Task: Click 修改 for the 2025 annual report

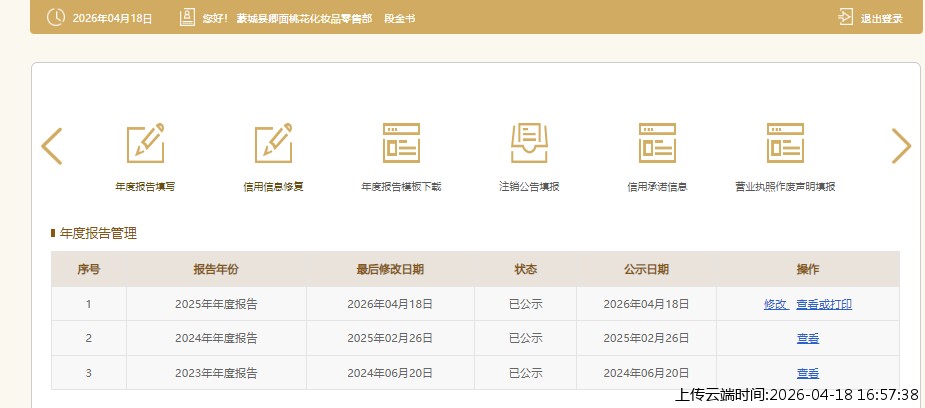Action: pyautogui.click(x=775, y=304)
